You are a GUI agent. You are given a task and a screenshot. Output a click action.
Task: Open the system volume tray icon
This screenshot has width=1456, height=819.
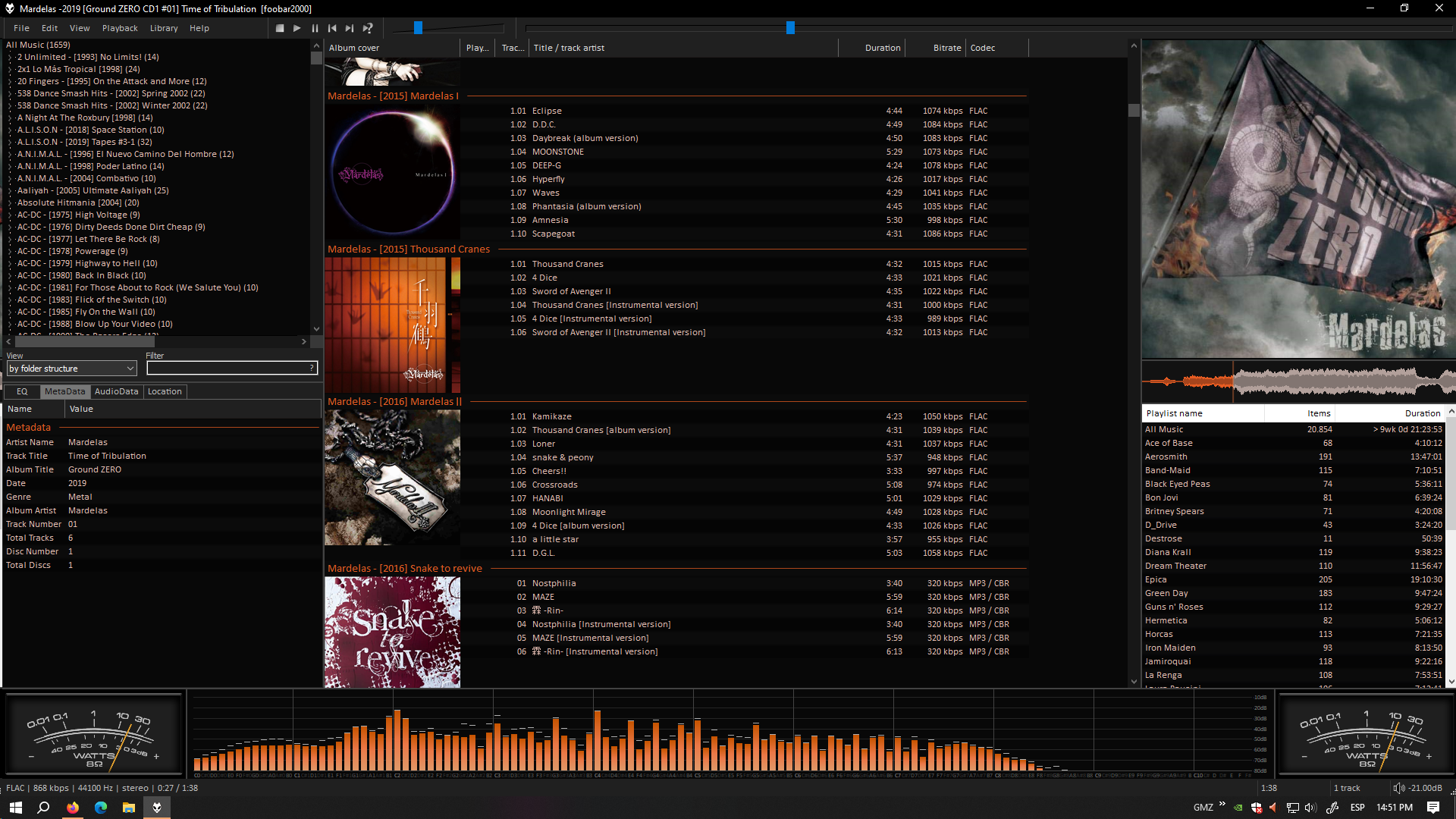(1310, 808)
